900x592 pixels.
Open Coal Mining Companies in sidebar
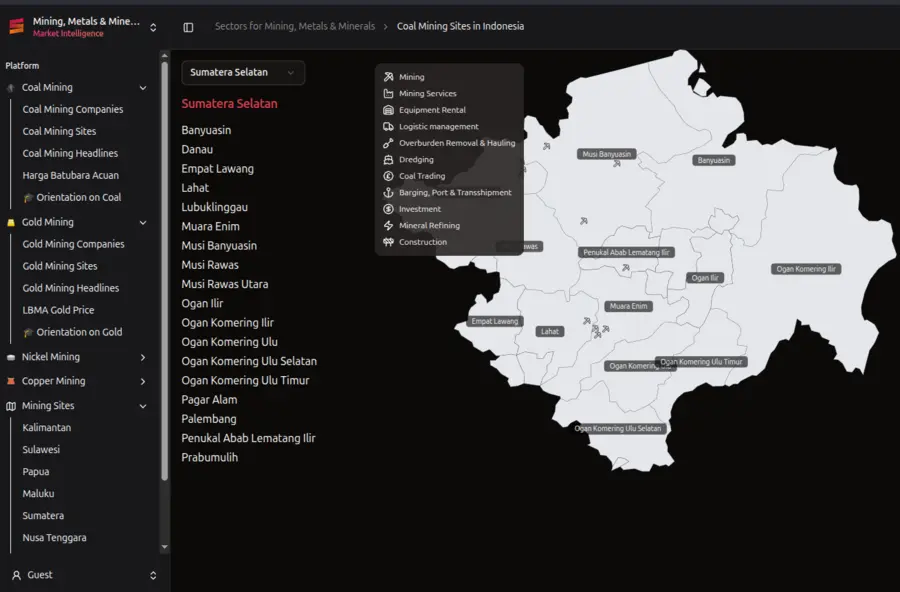pyautogui.click(x=73, y=110)
